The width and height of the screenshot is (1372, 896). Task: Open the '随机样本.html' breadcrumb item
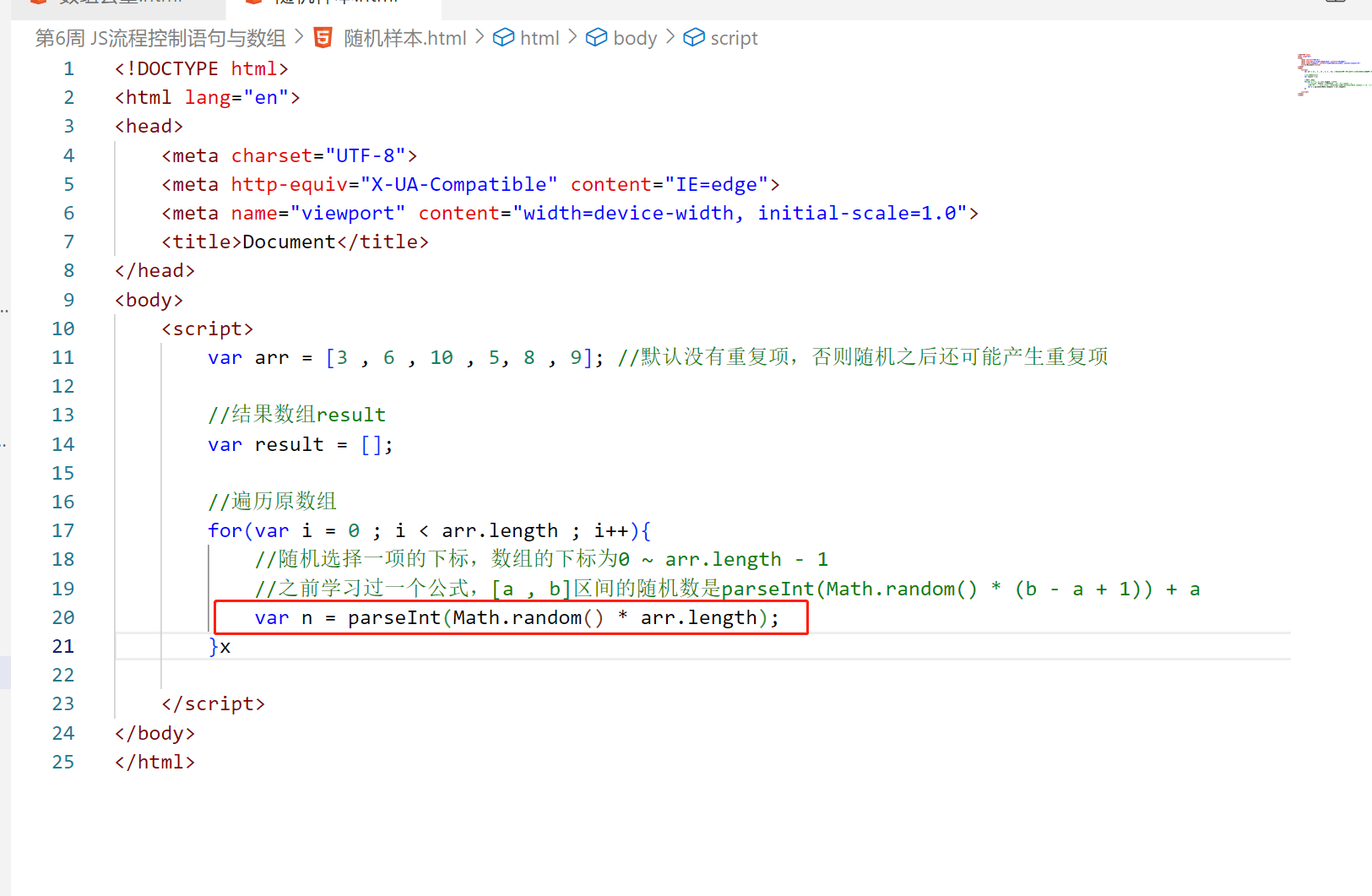pyautogui.click(x=405, y=38)
